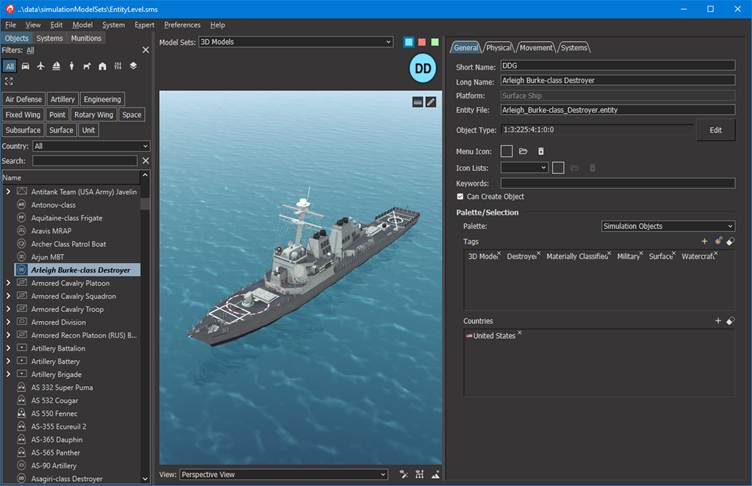Toggle the Surface category filter
Image resolution: width=752 pixels, height=486 pixels.
[x=61, y=130]
